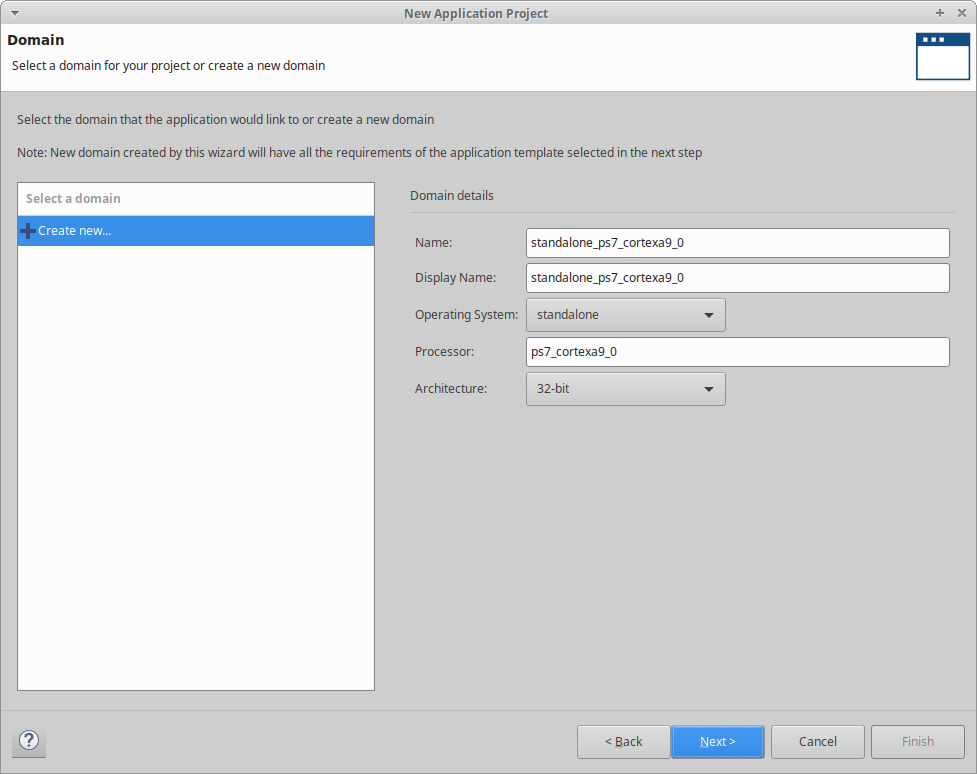Return to previous page with Back
This screenshot has width=977, height=774.
[x=623, y=742]
